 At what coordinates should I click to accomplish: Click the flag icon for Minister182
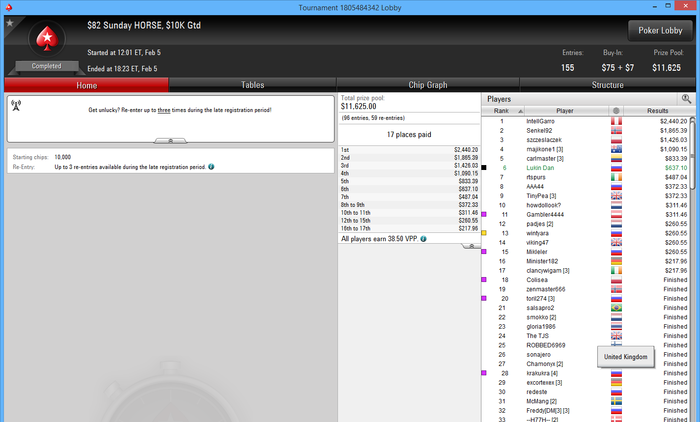click(617, 261)
